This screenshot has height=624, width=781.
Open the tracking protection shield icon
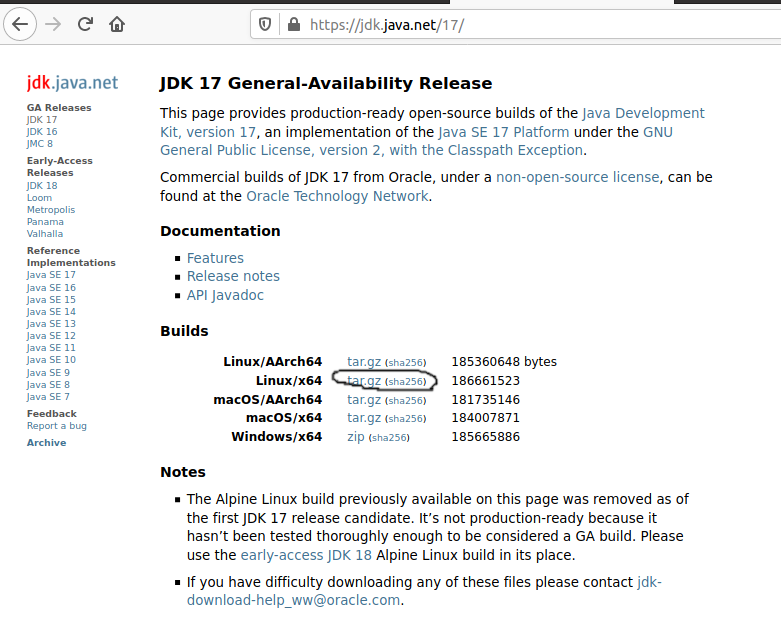[265, 24]
